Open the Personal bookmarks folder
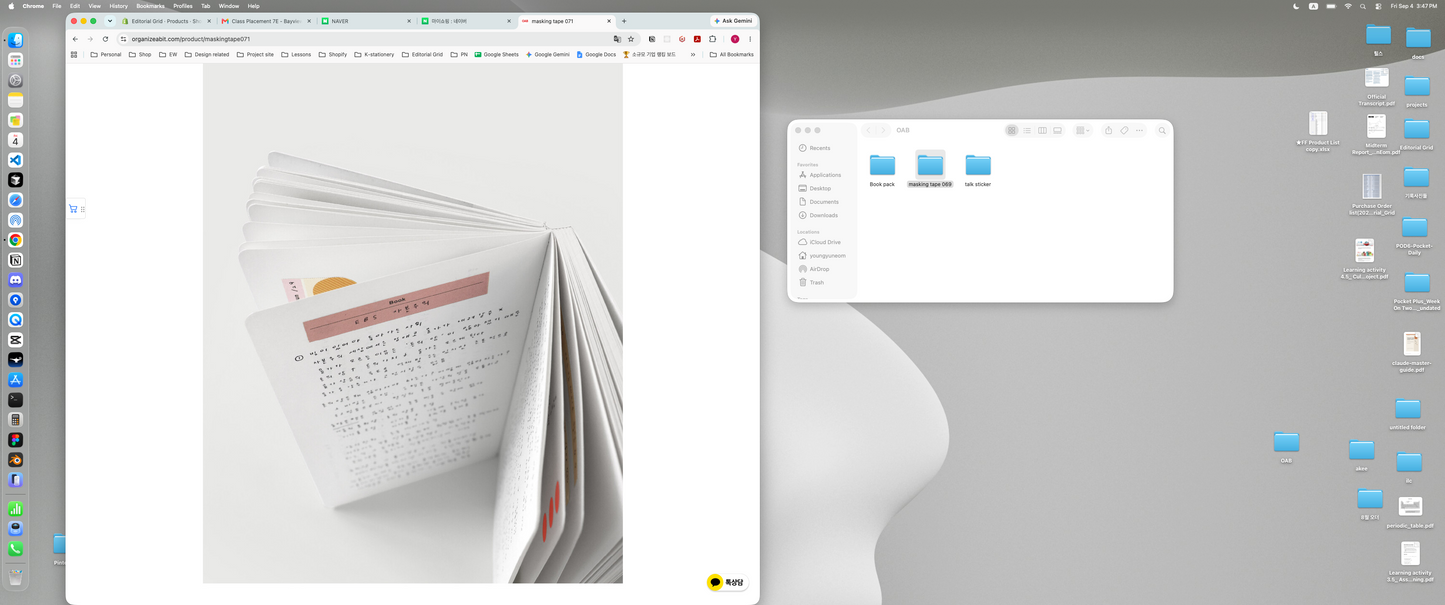This screenshot has height=605, width=1445. point(106,54)
